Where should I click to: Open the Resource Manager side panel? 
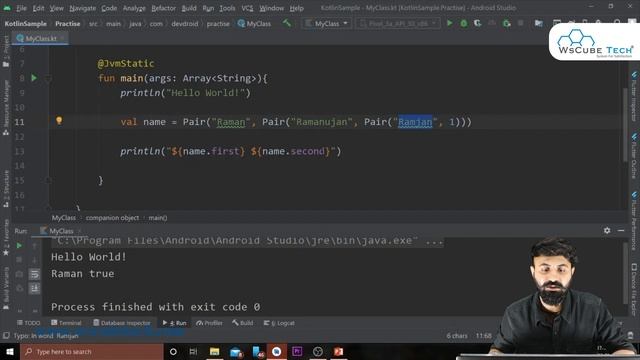(6, 107)
